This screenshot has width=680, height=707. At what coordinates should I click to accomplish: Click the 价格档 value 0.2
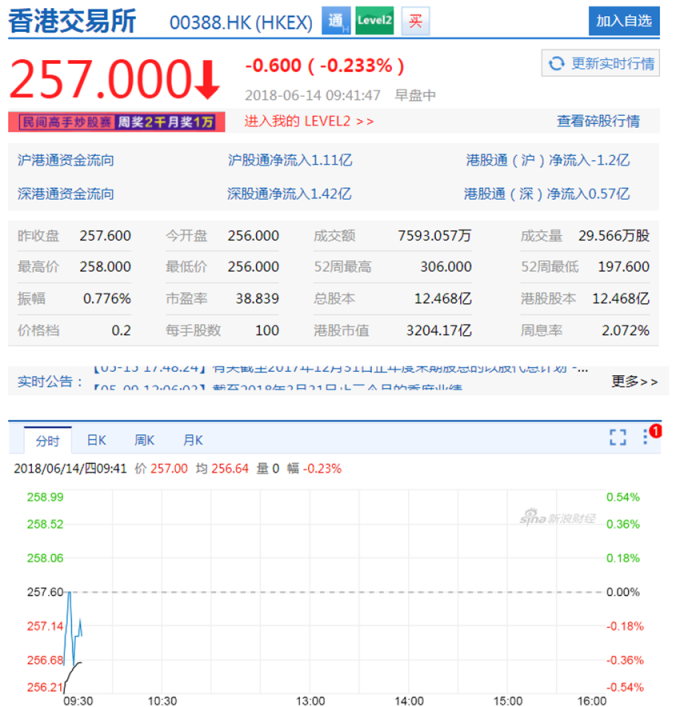[121, 330]
